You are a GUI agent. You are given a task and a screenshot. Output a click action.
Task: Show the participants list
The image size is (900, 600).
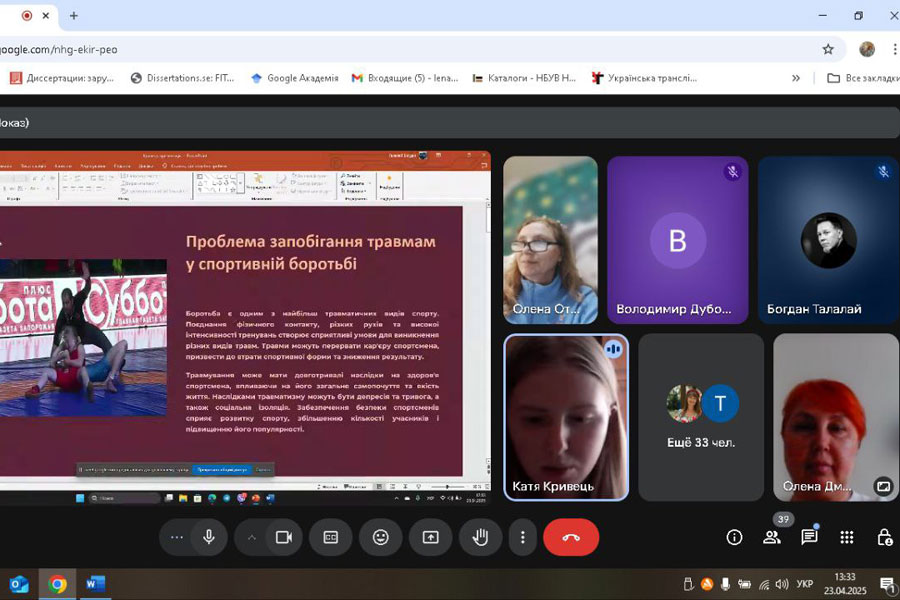[x=772, y=537]
